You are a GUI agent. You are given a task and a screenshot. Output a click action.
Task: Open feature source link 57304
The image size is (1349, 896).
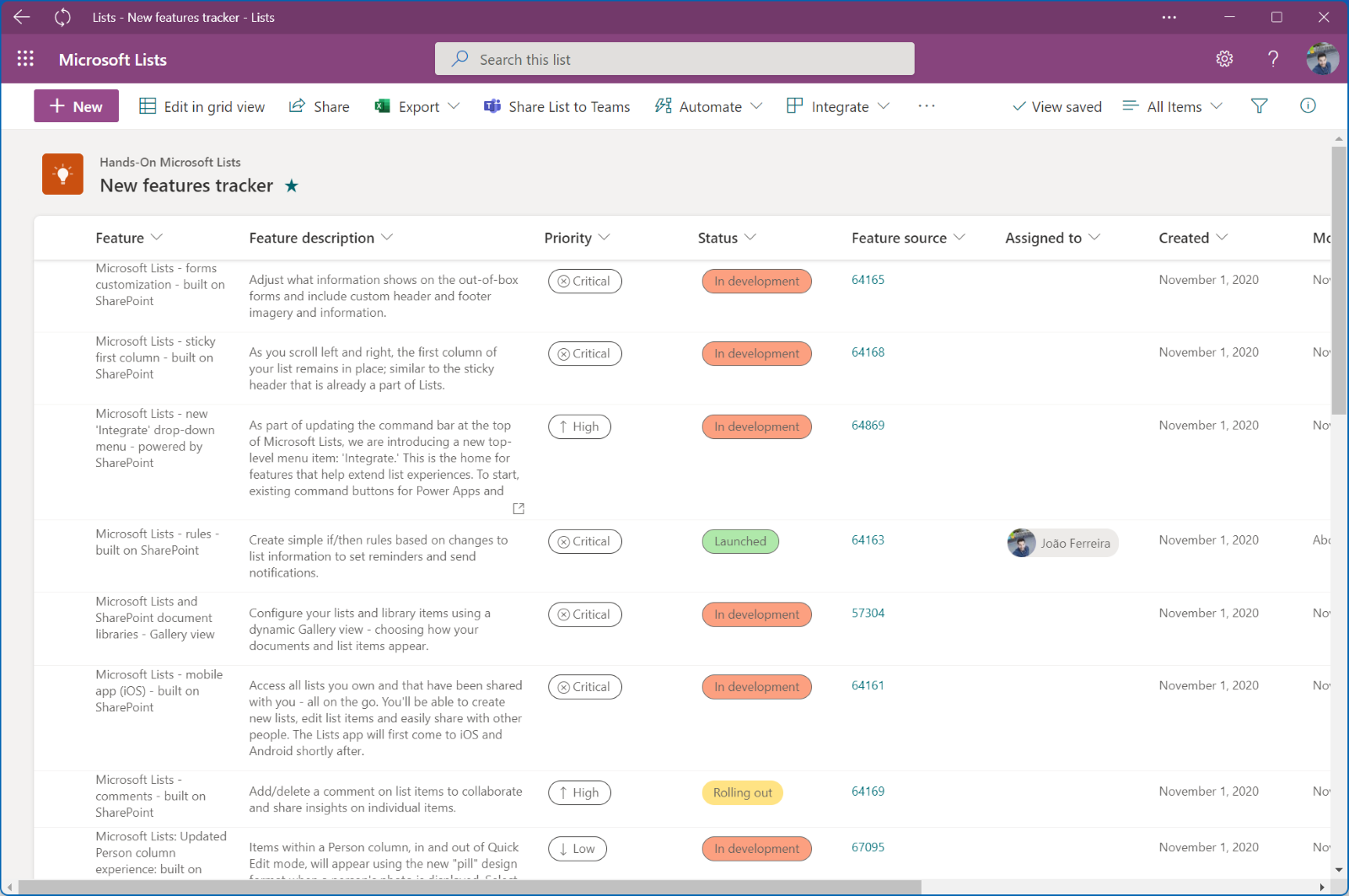pyautogui.click(x=868, y=614)
